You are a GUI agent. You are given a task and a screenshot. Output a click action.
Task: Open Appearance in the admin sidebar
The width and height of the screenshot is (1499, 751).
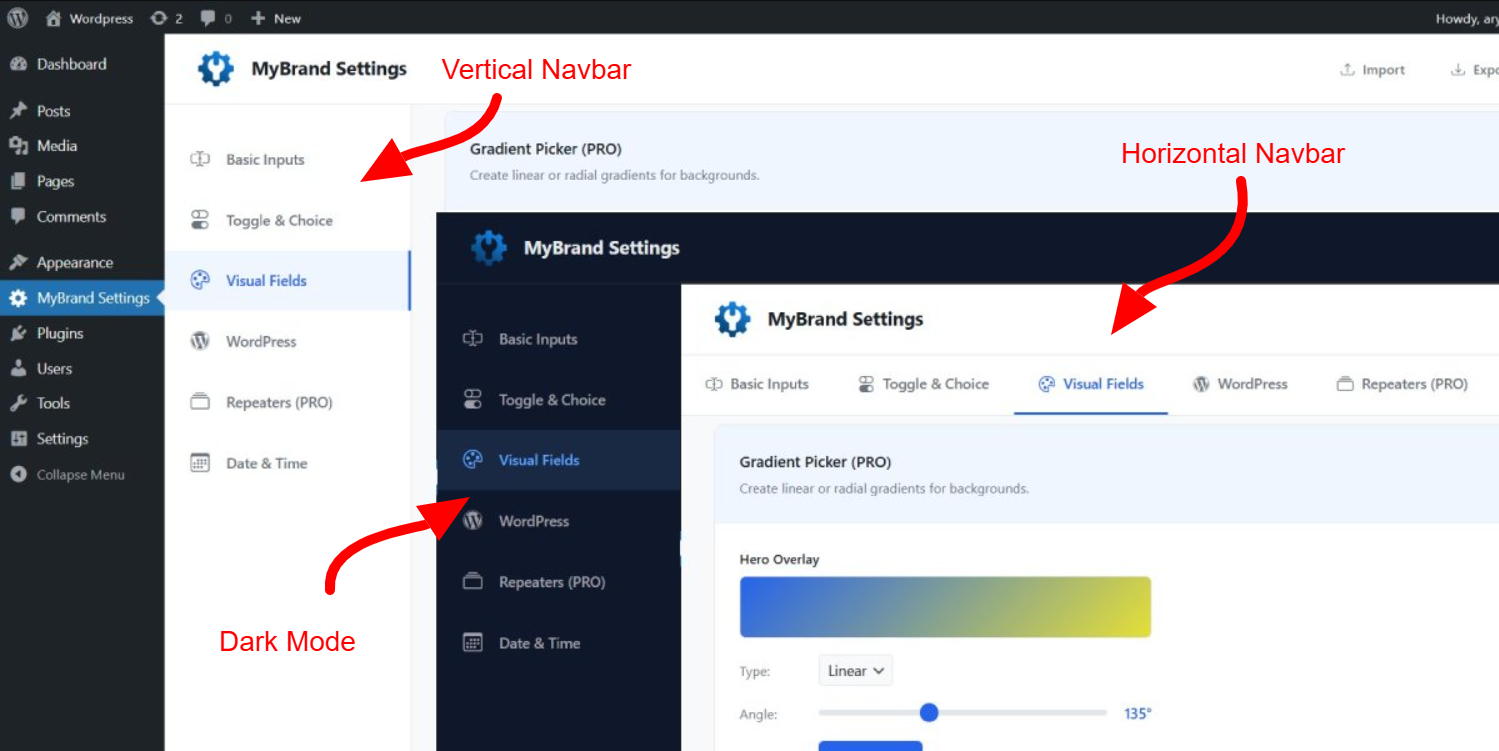click(x=74, y=262)
